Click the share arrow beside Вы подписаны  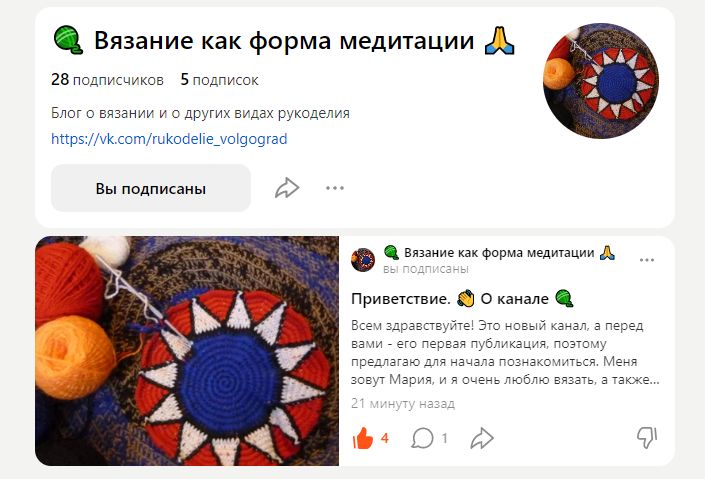click(287, 188)
